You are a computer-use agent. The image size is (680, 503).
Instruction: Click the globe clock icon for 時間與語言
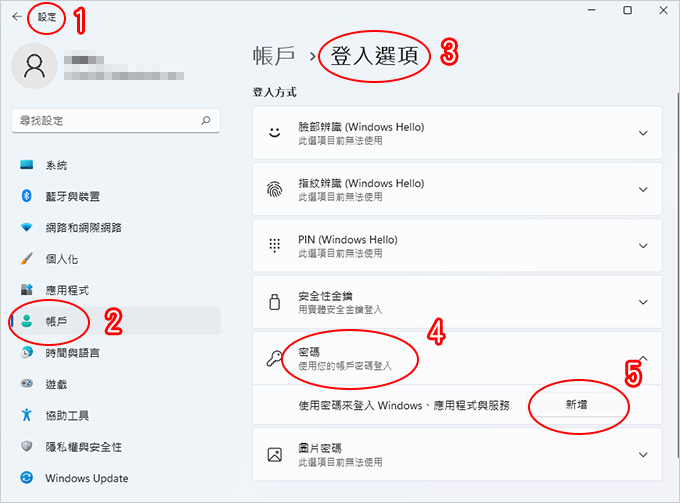(x=27, y=352)
